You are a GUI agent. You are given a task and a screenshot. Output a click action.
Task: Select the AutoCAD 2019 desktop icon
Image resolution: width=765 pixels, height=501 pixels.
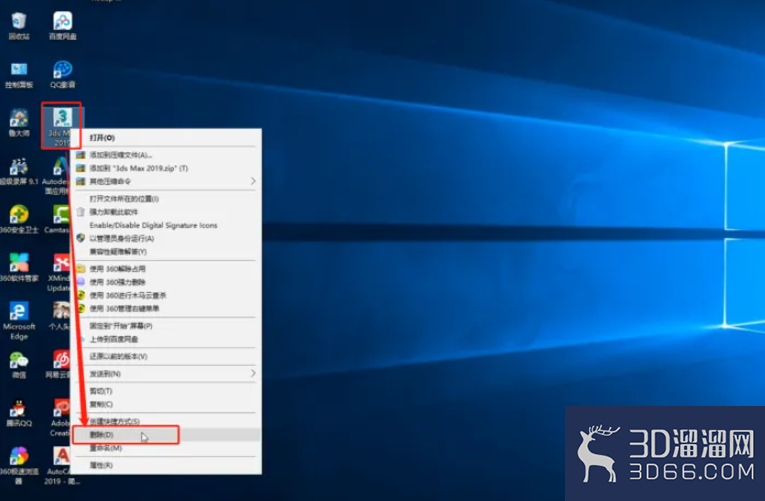pos(61,466)
